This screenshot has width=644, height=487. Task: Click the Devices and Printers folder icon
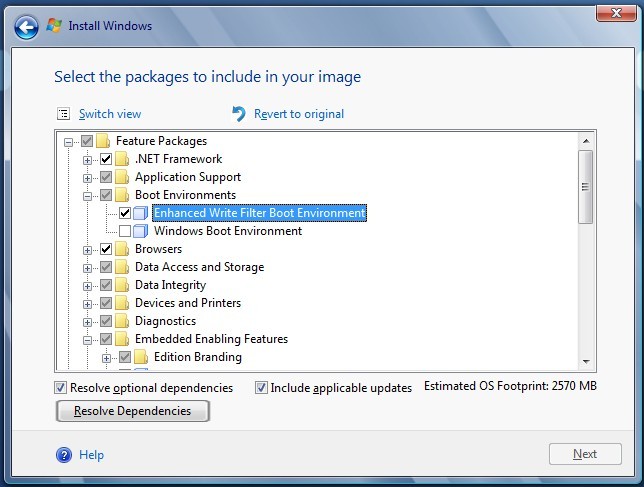[122, 303]
